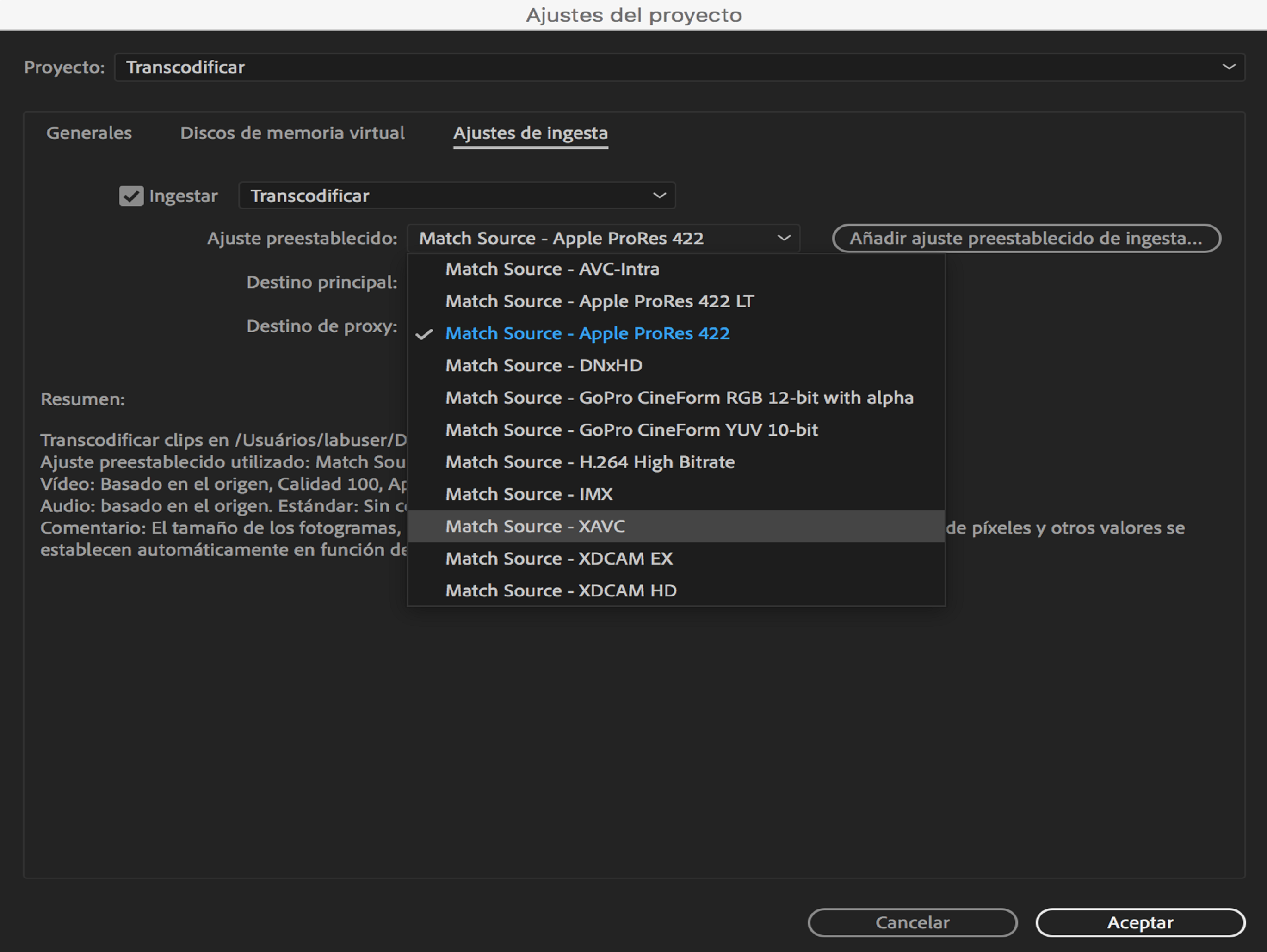Uncheck the Ingestar checkbox
The image size is (1267, 952).
[x=131, y=196]
